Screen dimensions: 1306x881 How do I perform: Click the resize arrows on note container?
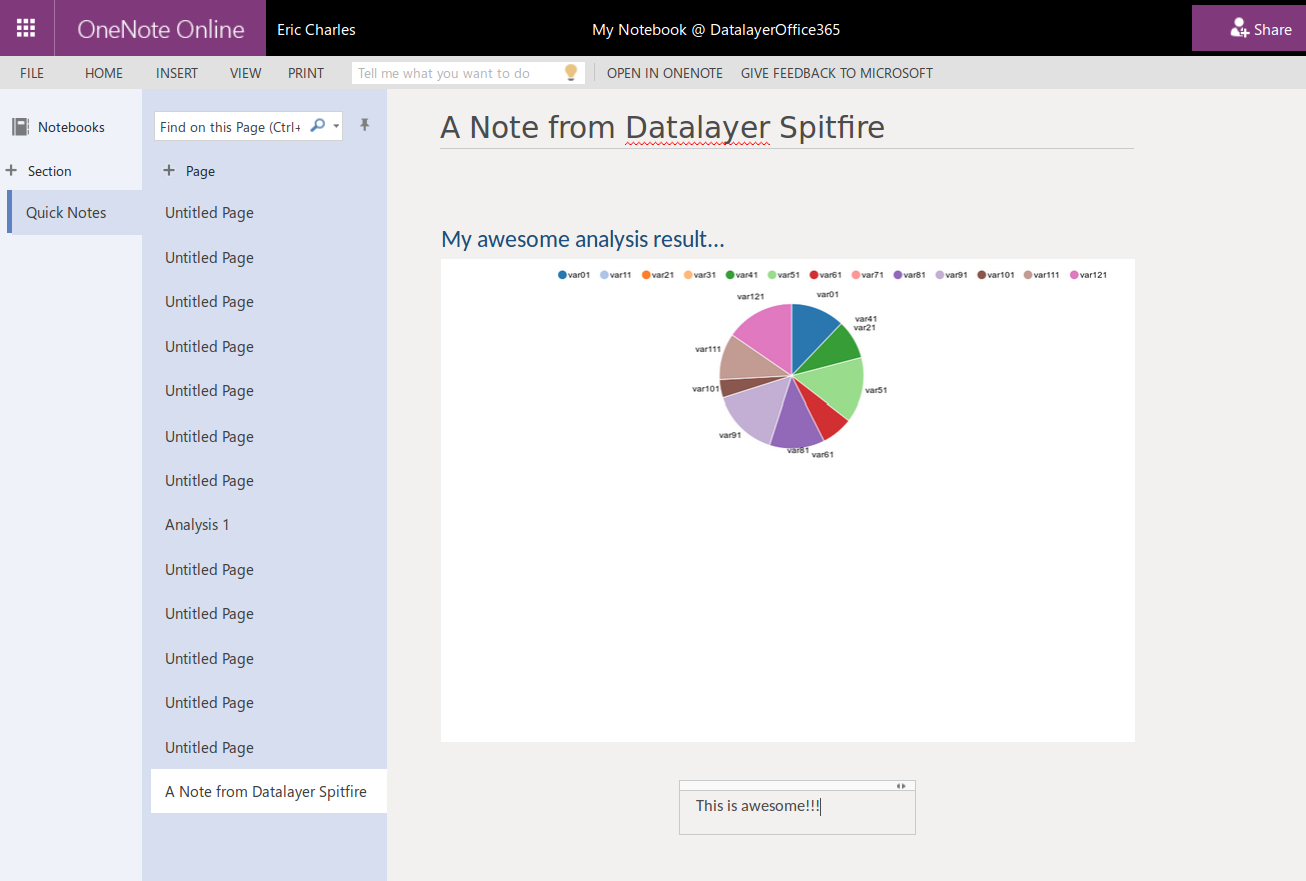click(x=901, y=786)
